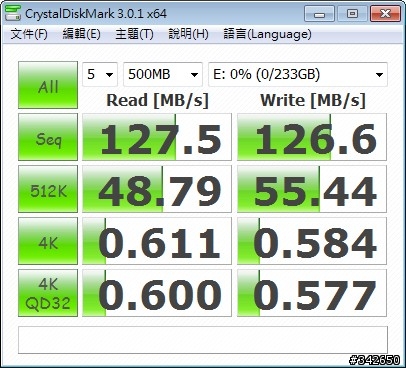406x368 pixels.
Task: Open the 語言(Language) menu
Action: coord(267,34)
